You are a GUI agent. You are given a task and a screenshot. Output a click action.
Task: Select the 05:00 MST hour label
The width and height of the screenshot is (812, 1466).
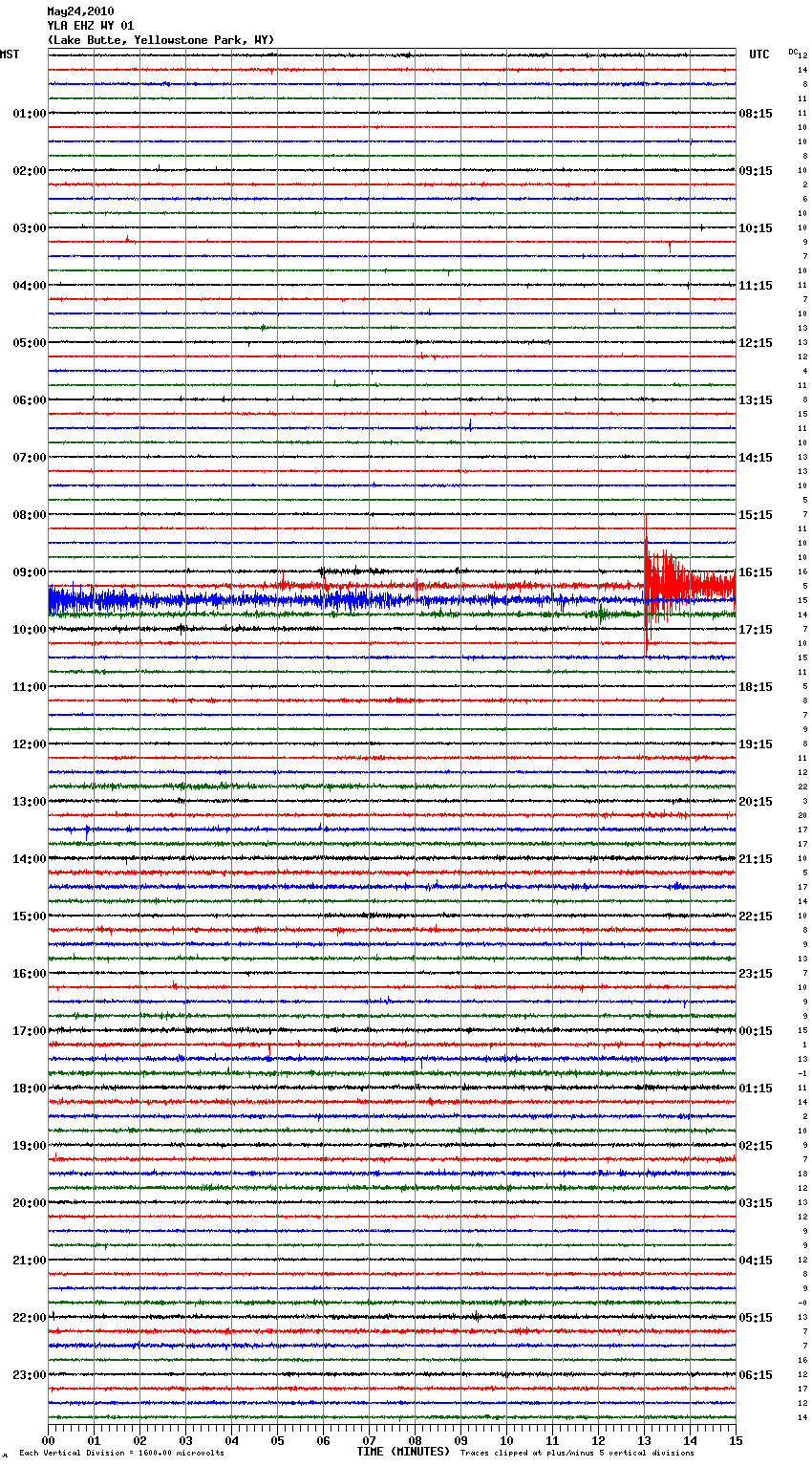30,343
